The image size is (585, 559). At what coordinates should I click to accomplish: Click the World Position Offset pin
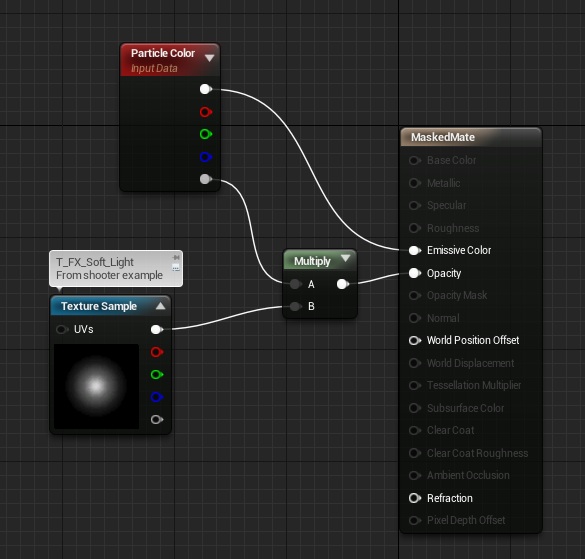(x=415, y=340)
